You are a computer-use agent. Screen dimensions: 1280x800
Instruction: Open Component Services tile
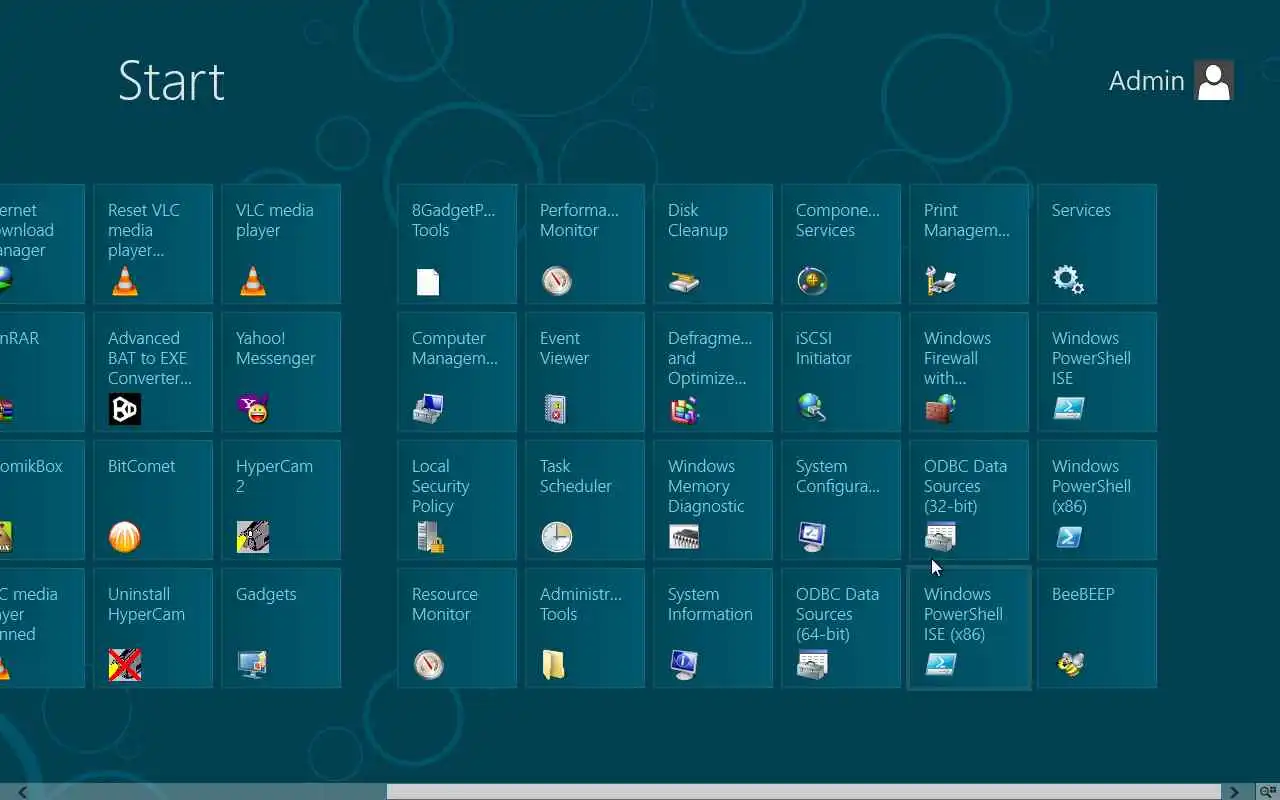pos(841,244)
